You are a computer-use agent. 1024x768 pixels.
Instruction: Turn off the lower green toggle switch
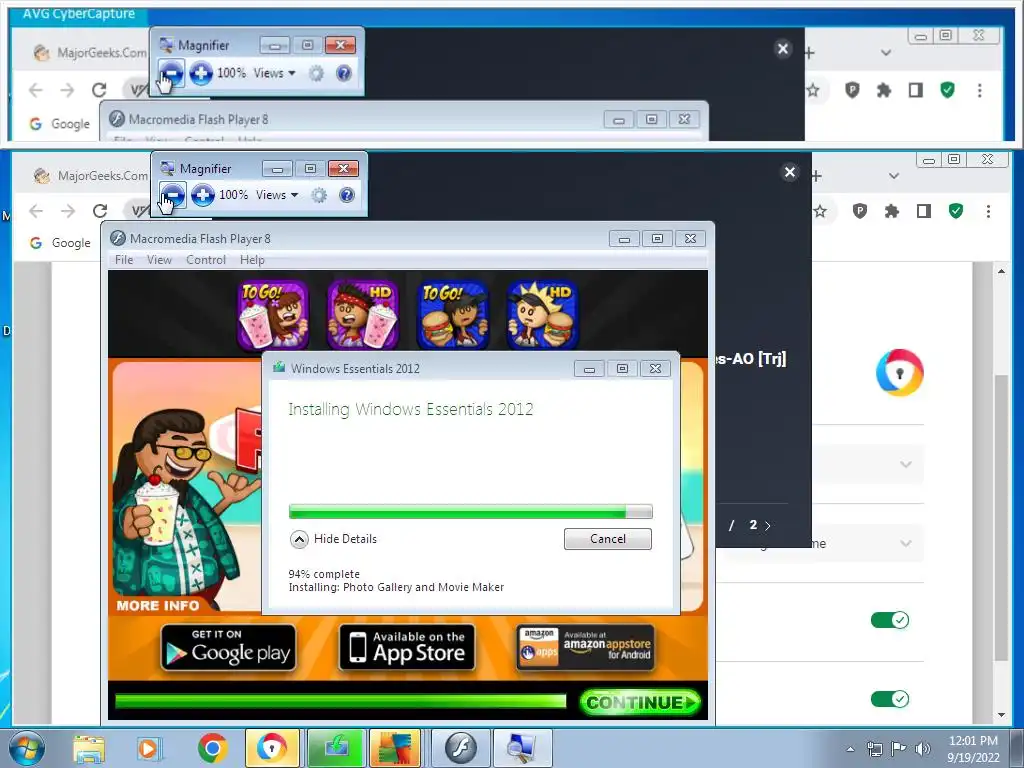pos(890,699)
